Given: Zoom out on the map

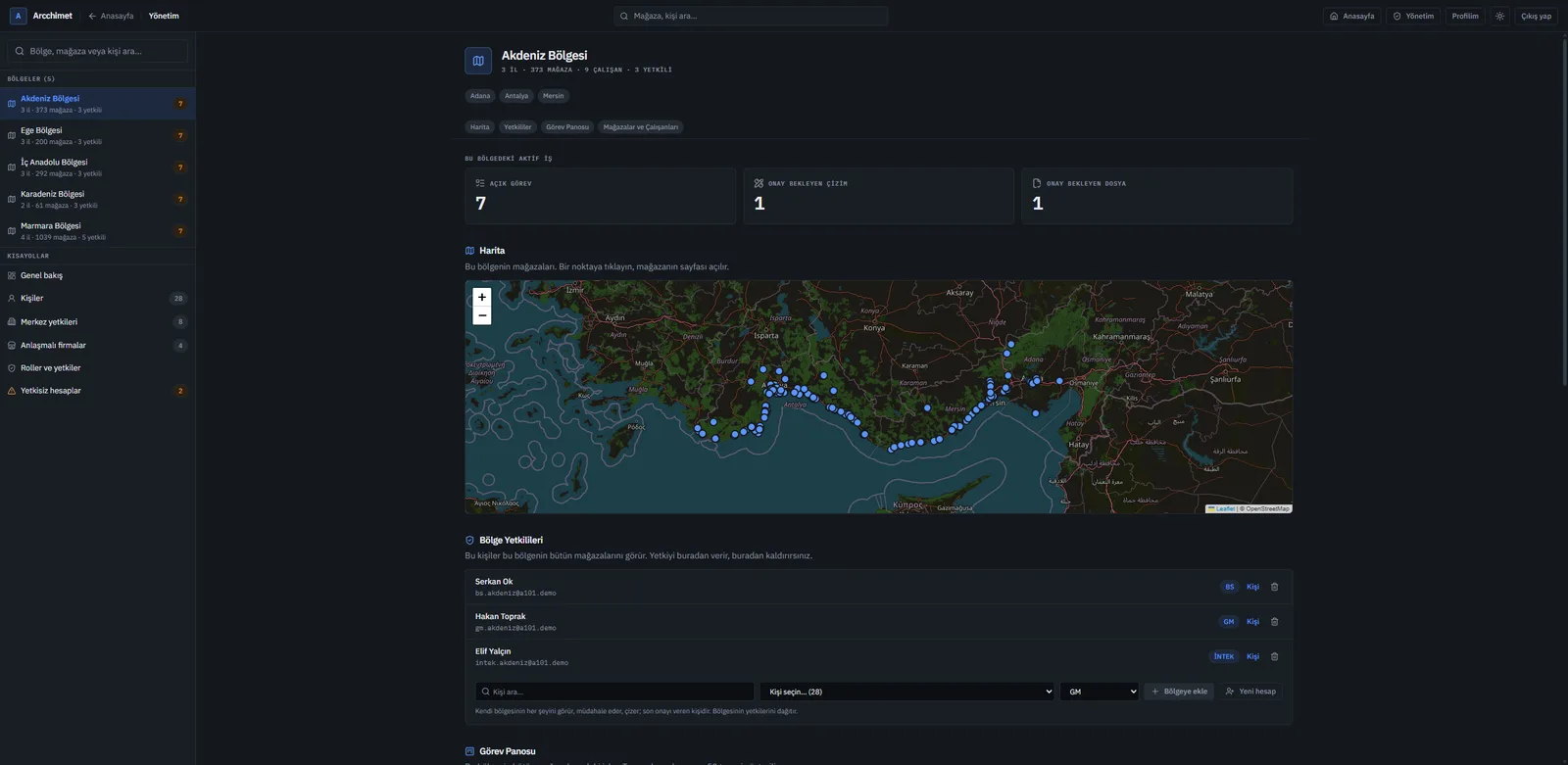Looking at the screenshot, I should pos(481,315).
